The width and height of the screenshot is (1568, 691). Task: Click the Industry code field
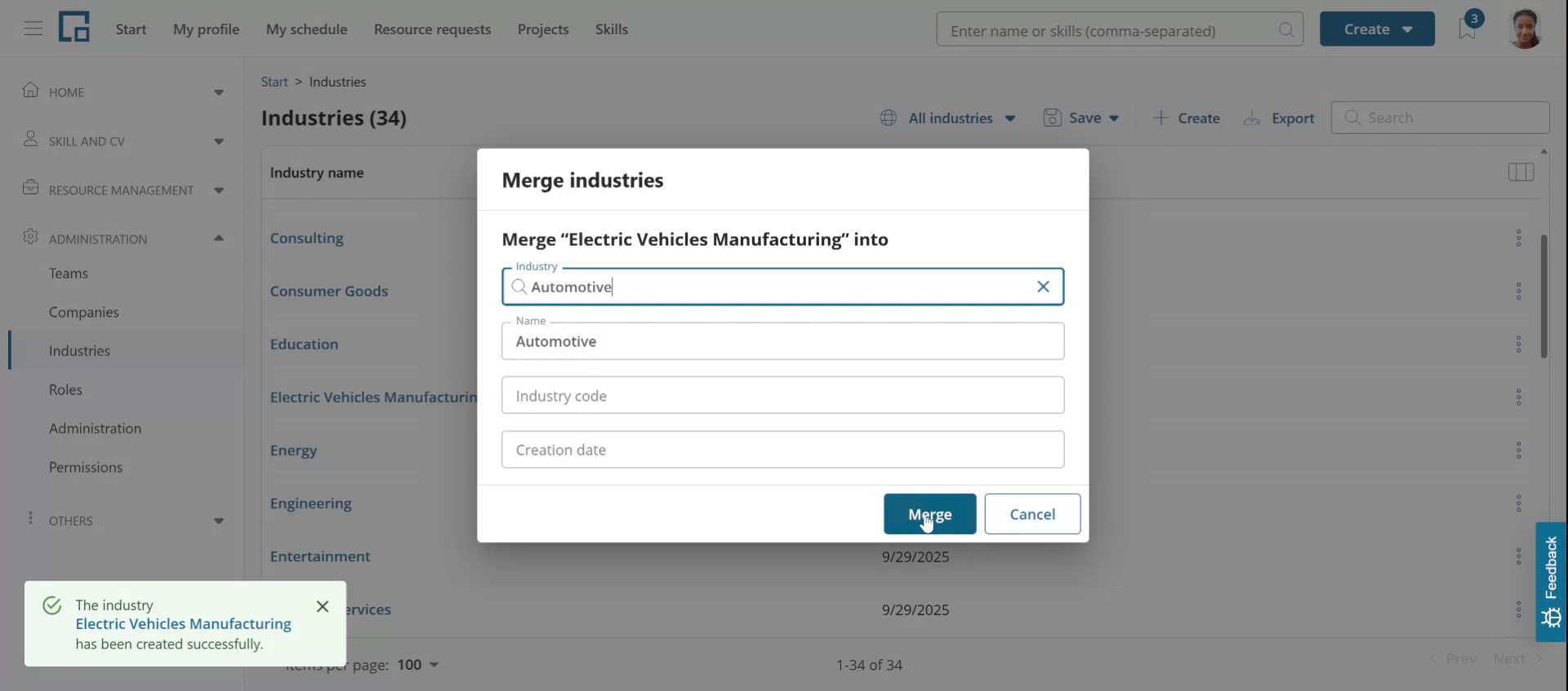[x=782, y=395]
